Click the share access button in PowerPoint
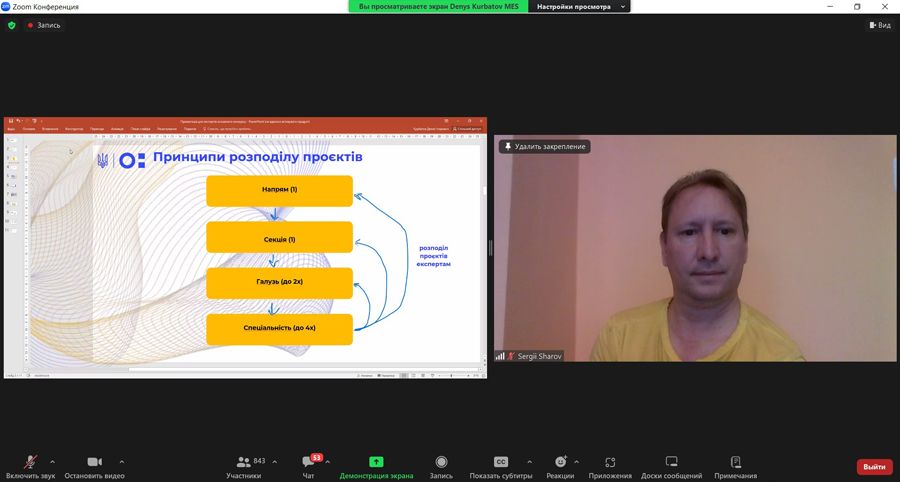900x482 pixels. [x=467, y=129]
